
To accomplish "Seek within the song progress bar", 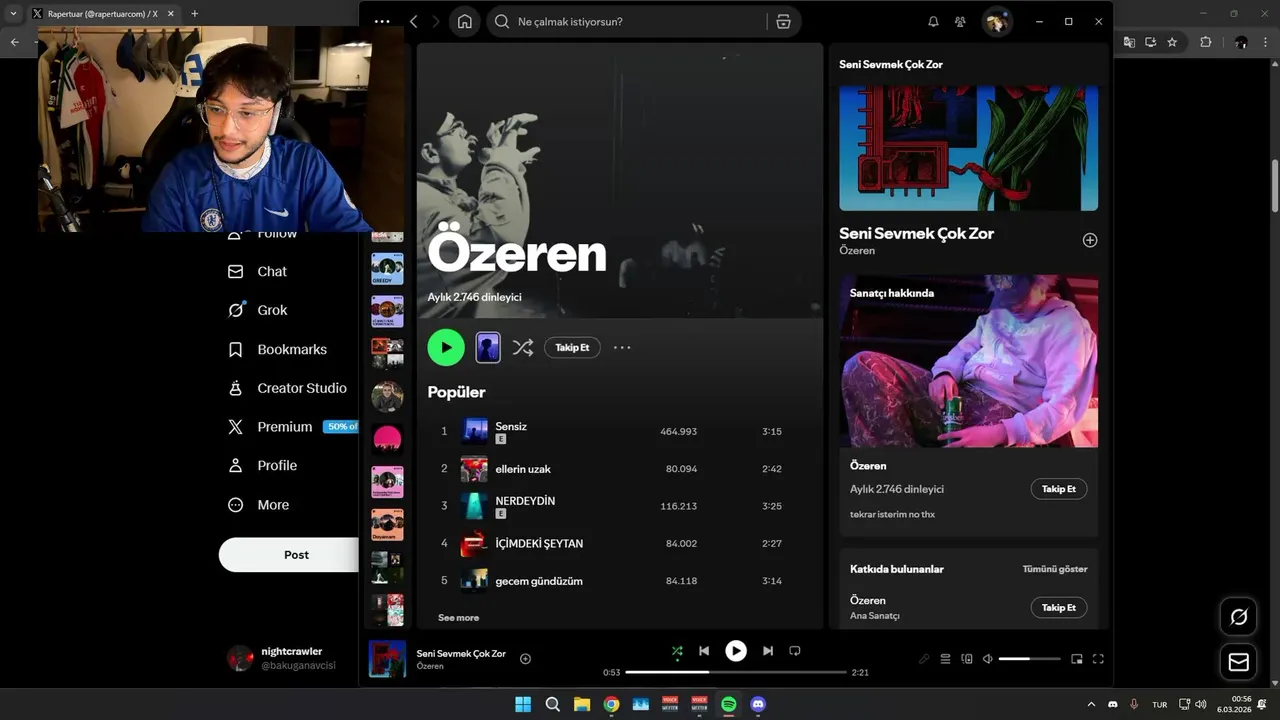I will tap(736, 673).
